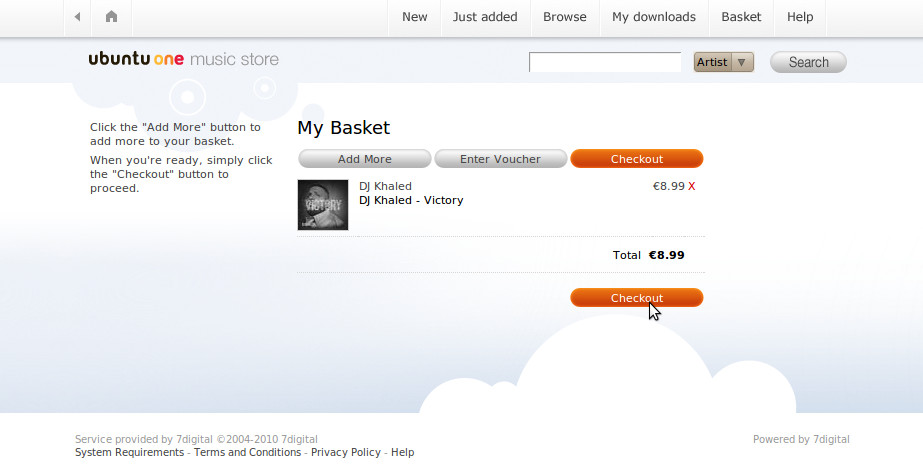Viewport: 923px width, 472px height.
Task: Switch to the Browse tab
Action: [x=565, y=17]
